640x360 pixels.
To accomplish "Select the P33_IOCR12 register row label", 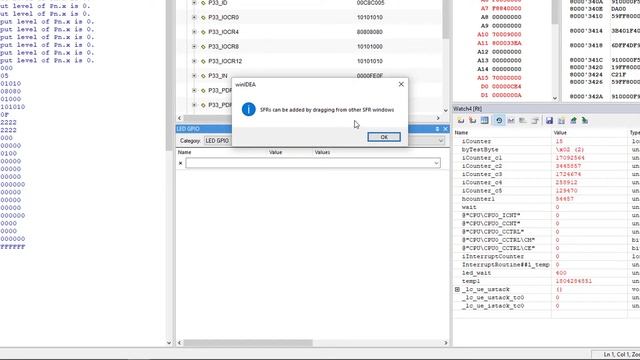I will (225, 61).
